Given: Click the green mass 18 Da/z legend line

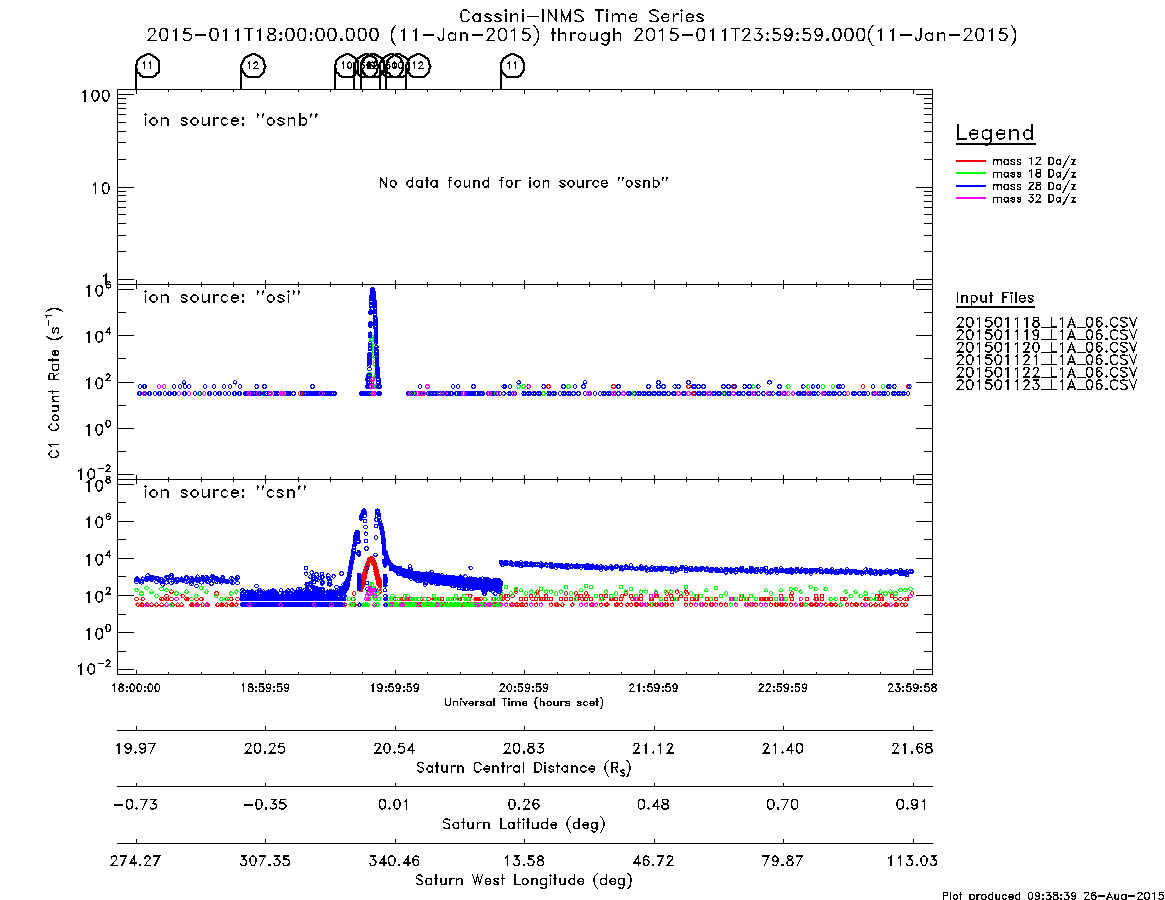Looking at the screenshot, I should coord(970,174).
